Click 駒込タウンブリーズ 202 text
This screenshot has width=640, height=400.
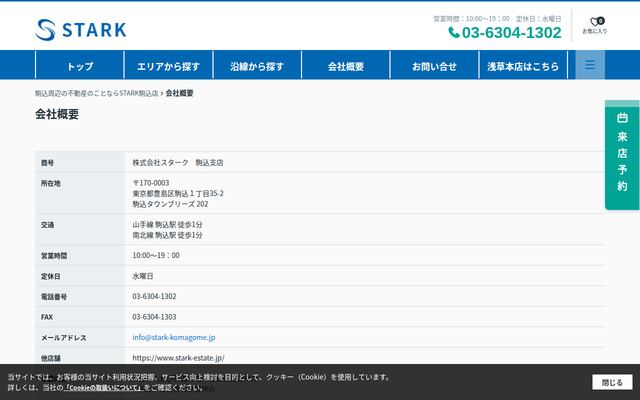pyautogui.click(x=170, y=204)
